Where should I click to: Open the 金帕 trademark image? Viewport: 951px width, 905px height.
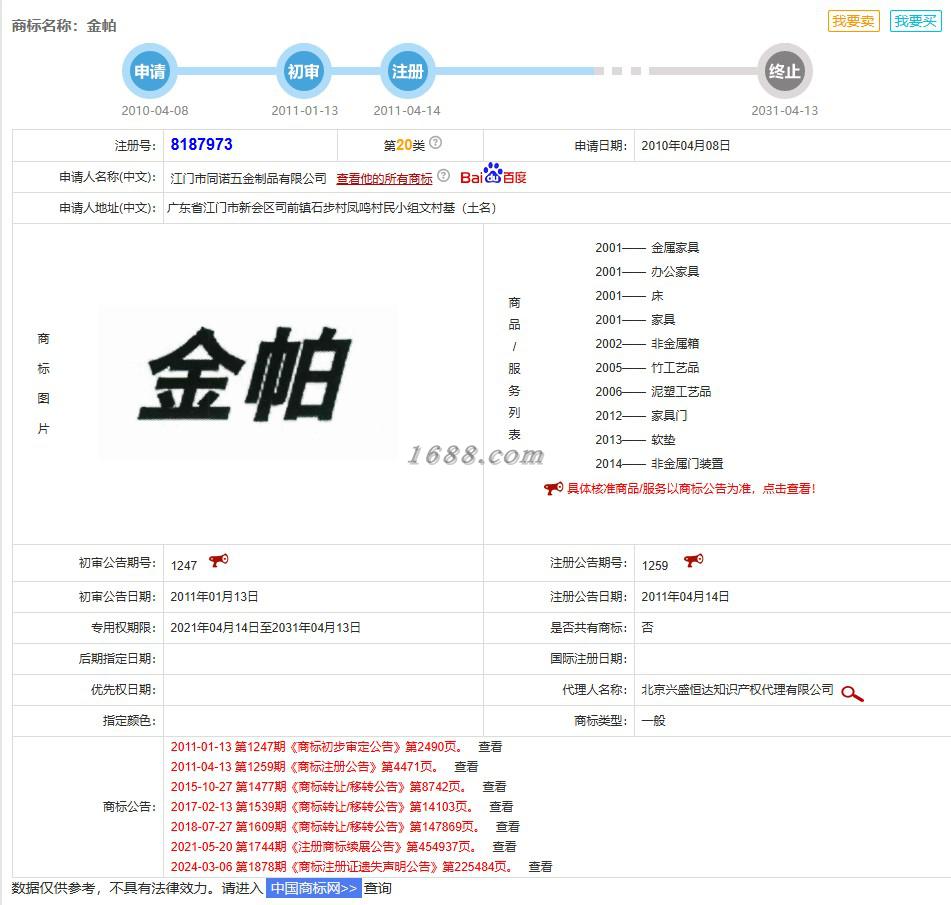click(x=248, y=380)
